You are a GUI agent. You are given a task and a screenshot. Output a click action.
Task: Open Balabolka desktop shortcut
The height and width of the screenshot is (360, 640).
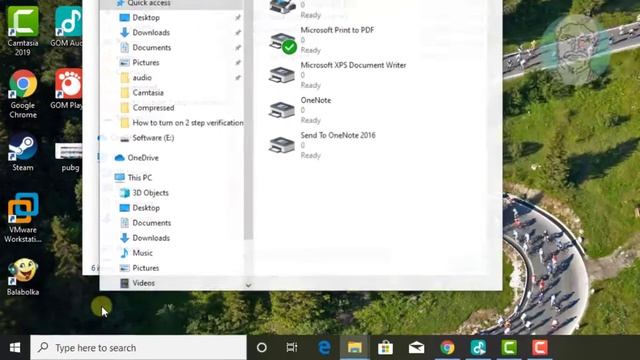coord(23,276)
